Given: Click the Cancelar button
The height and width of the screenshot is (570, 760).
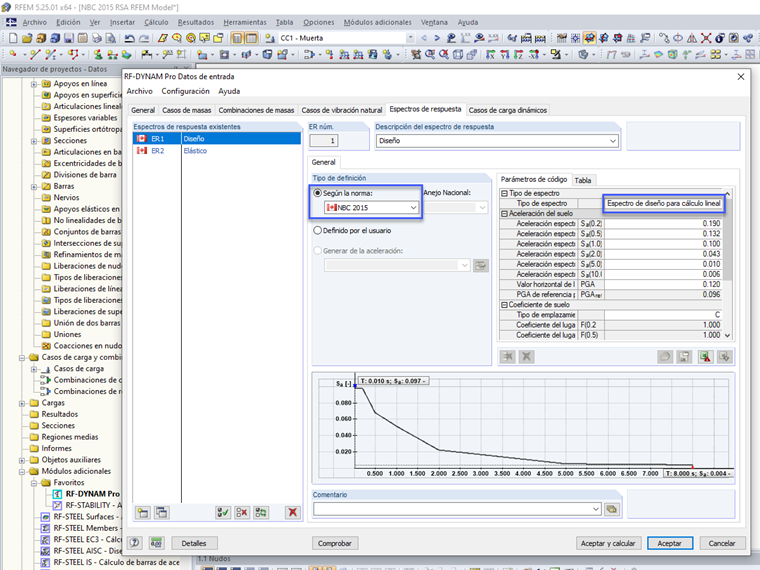Looking at the screenshot, I should (722, 543).
